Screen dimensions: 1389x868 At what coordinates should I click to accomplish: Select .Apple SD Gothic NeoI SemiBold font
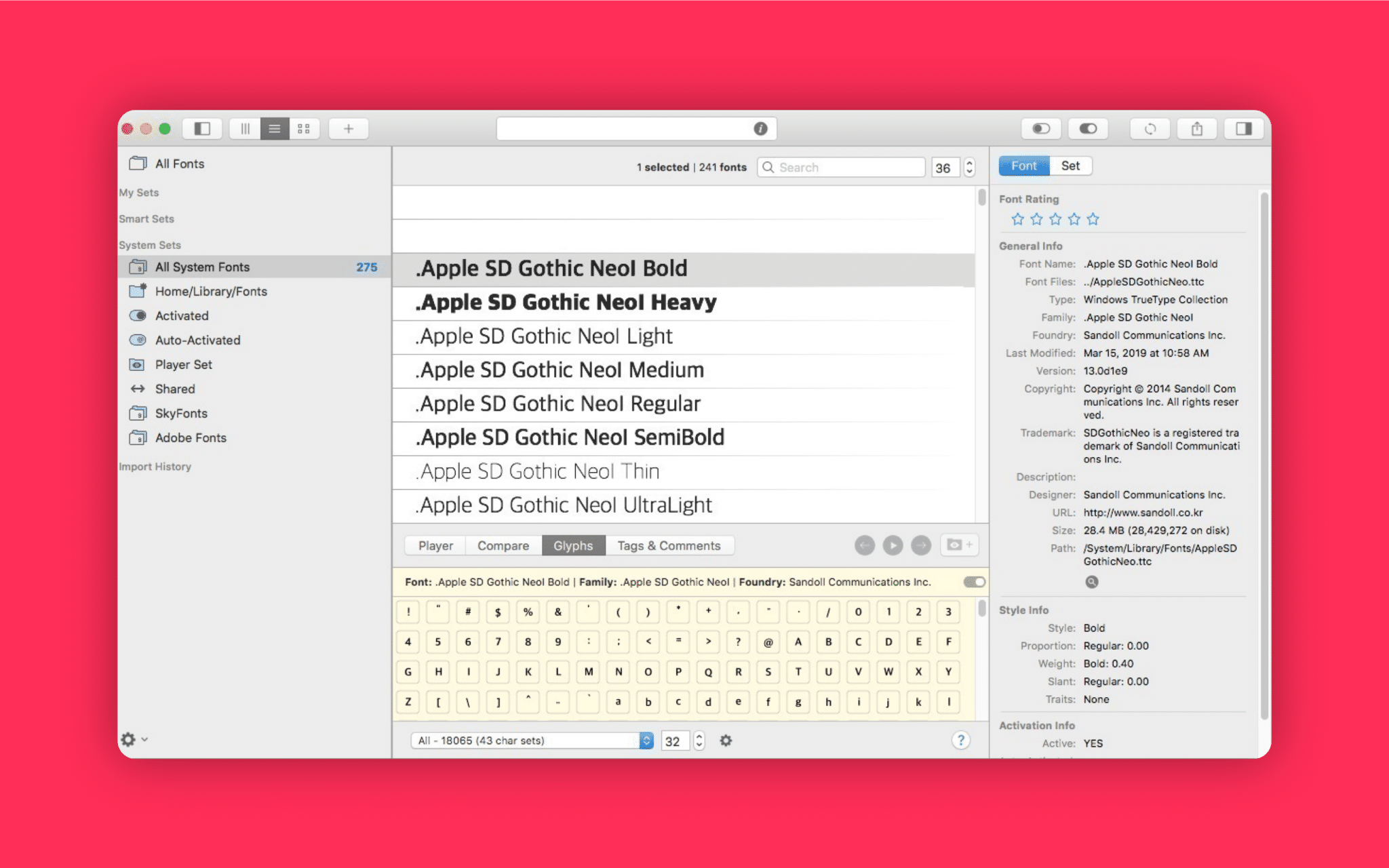click(684, 439)
